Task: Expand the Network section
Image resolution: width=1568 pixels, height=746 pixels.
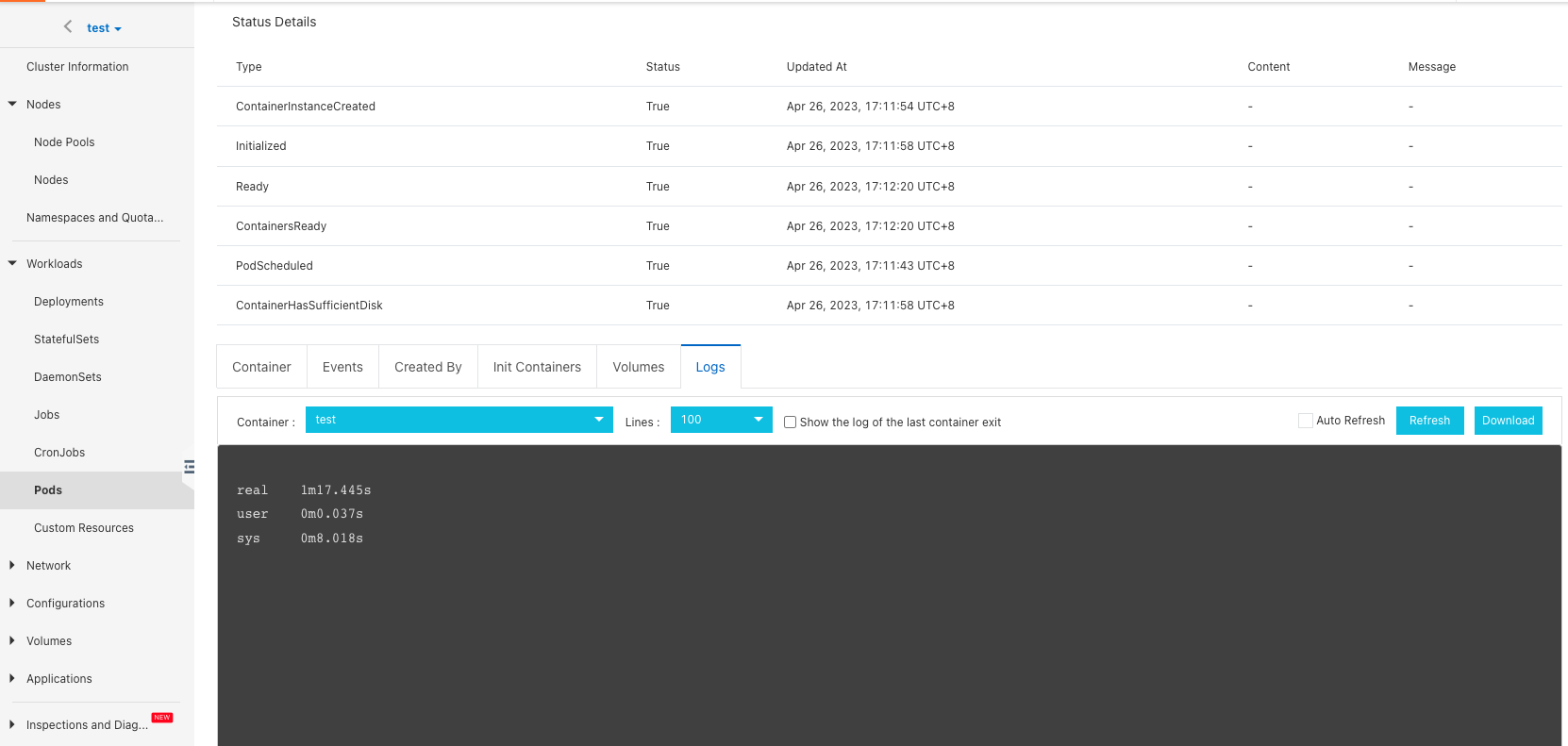Action: (x=12, y=566)
